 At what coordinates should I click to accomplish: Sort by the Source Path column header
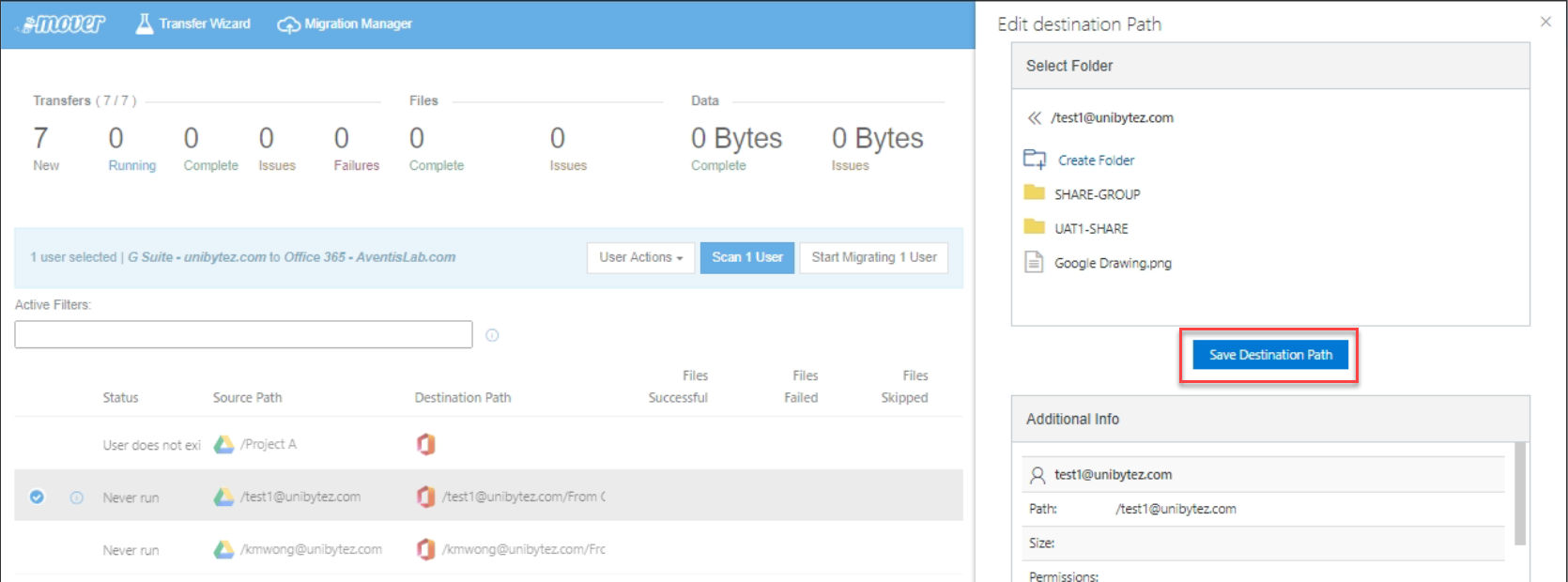point(247,398)
